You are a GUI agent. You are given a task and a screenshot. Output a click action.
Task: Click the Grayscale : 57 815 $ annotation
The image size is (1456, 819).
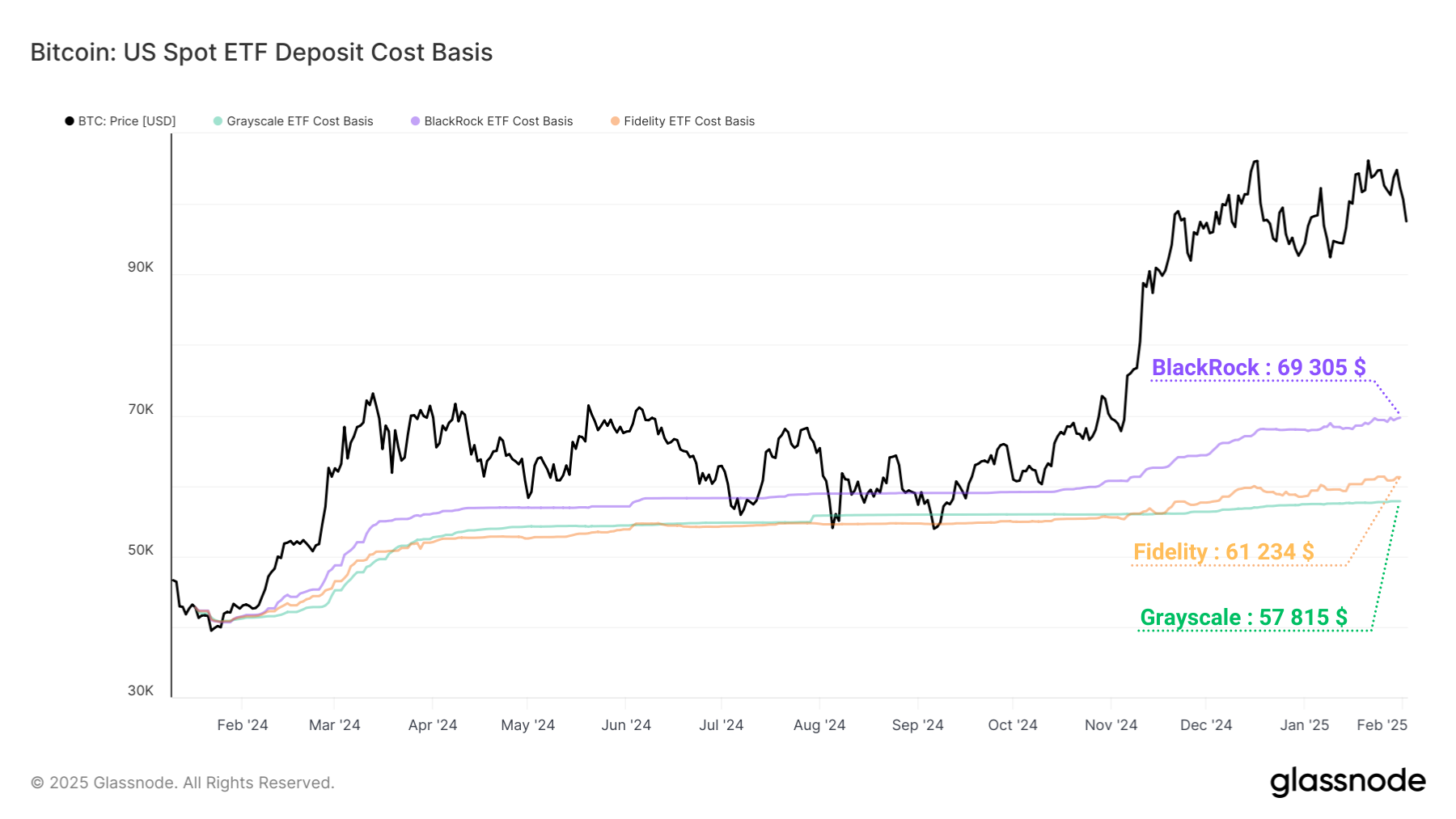coord(1243,617)
